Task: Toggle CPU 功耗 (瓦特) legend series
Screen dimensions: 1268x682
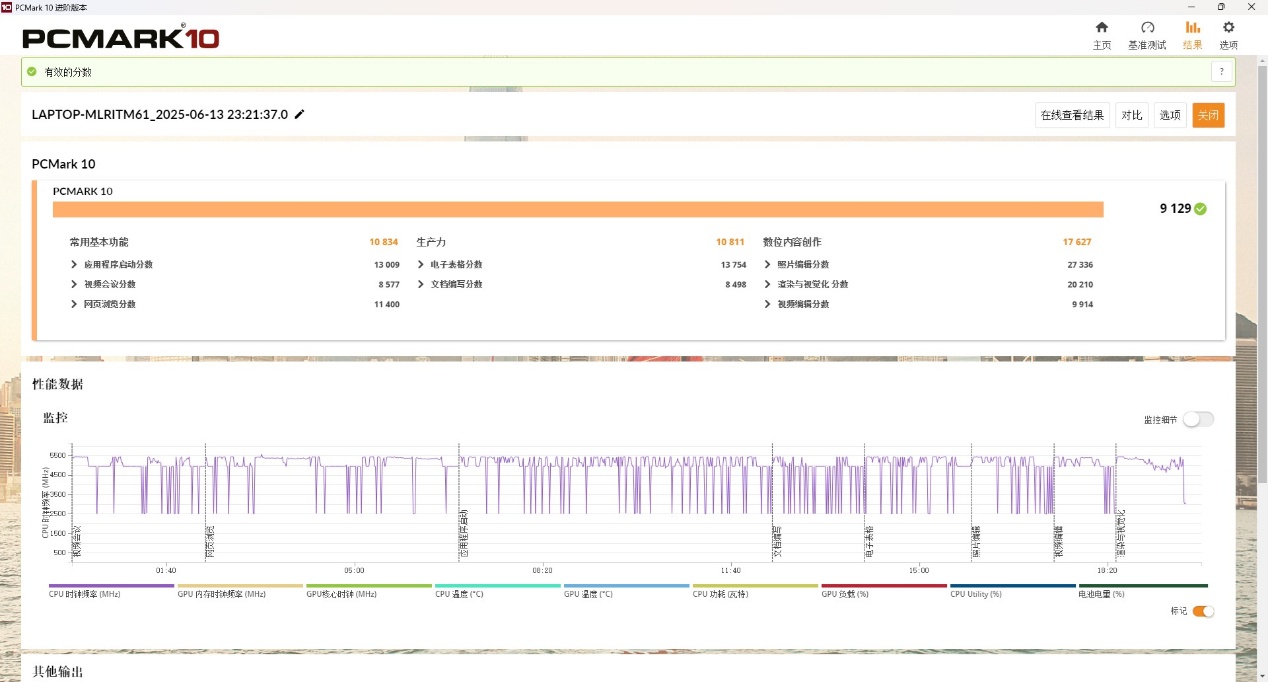Action: point(756,590)
